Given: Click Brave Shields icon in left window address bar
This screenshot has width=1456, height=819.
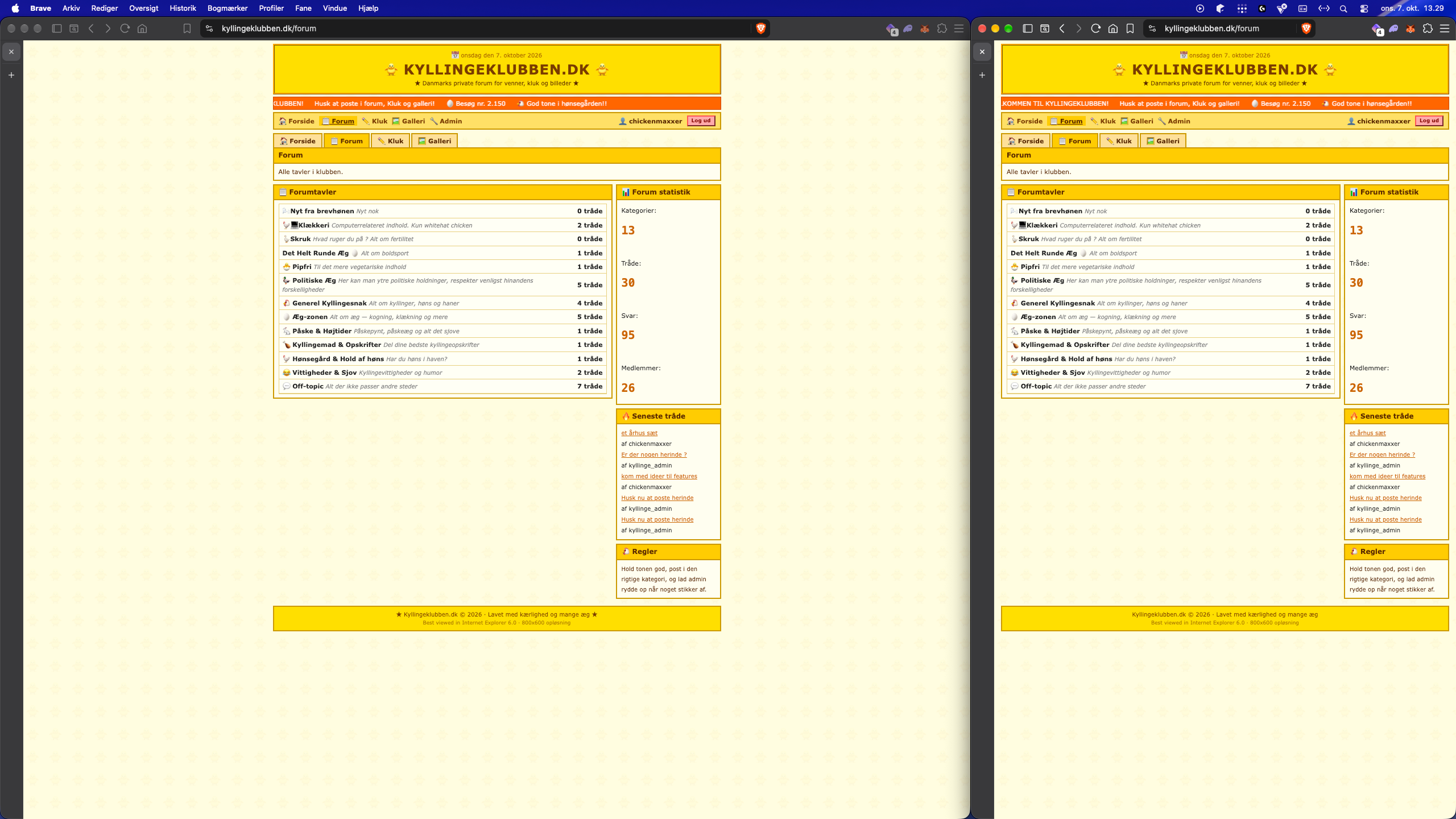Looking at the screenshot, I should point(760,28).
